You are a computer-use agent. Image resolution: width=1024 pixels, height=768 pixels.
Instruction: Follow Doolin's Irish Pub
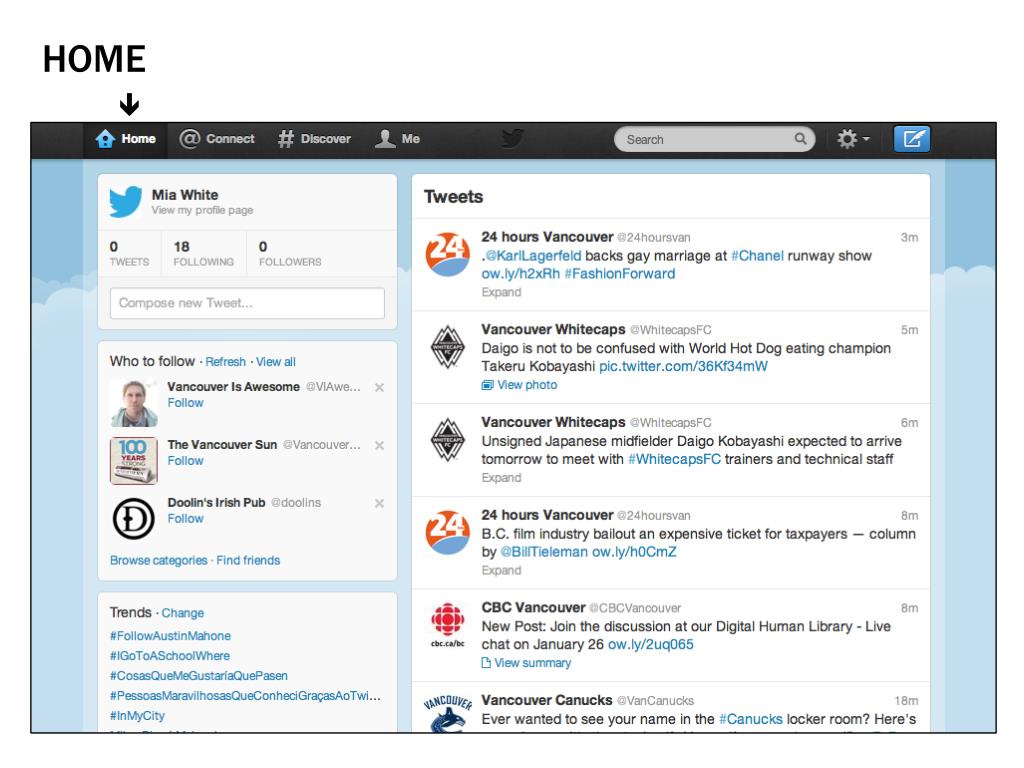coord(185,519)
